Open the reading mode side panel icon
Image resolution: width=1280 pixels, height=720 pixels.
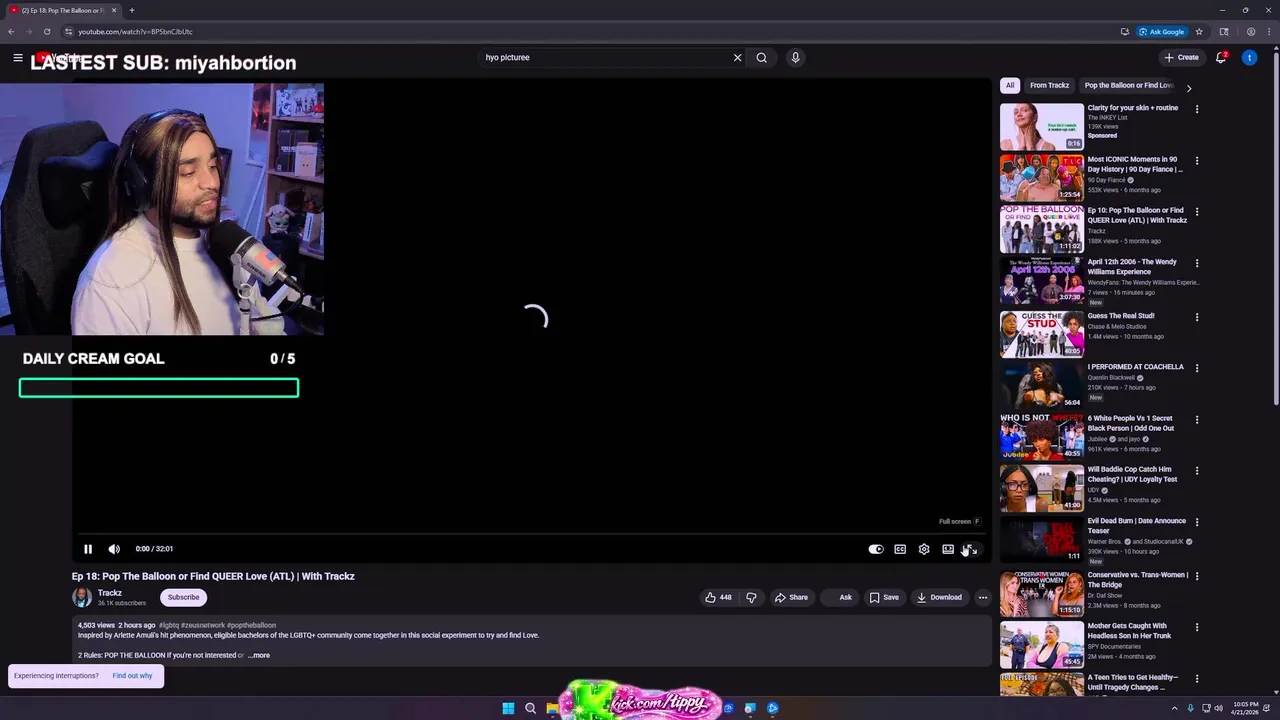[1224, 32]
